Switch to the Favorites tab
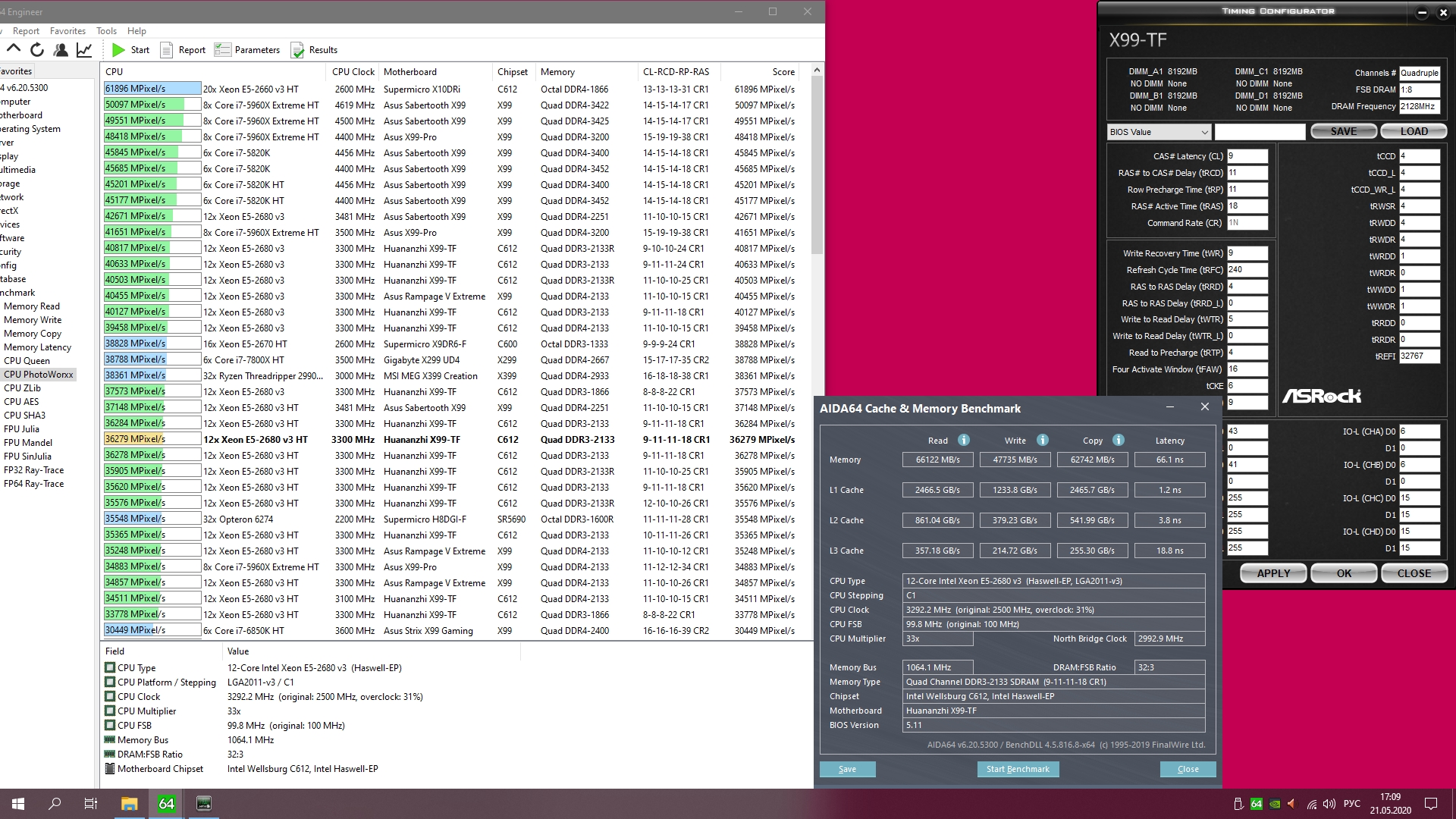The width and height of the screenshot is (1456, 819). point(17,71)
